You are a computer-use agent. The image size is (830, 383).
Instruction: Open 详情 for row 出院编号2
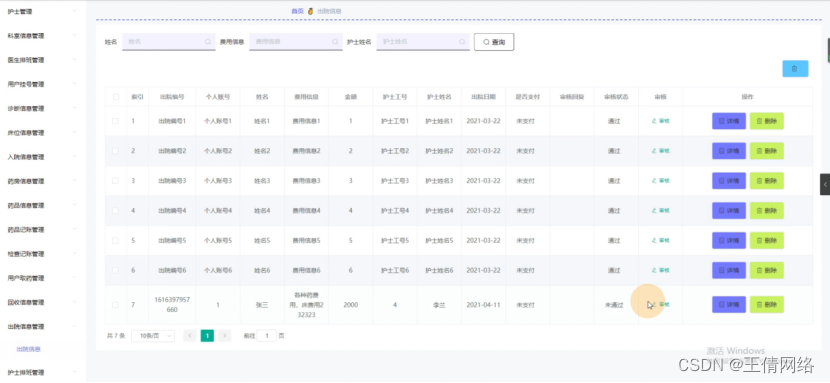[x=729, y=151]
